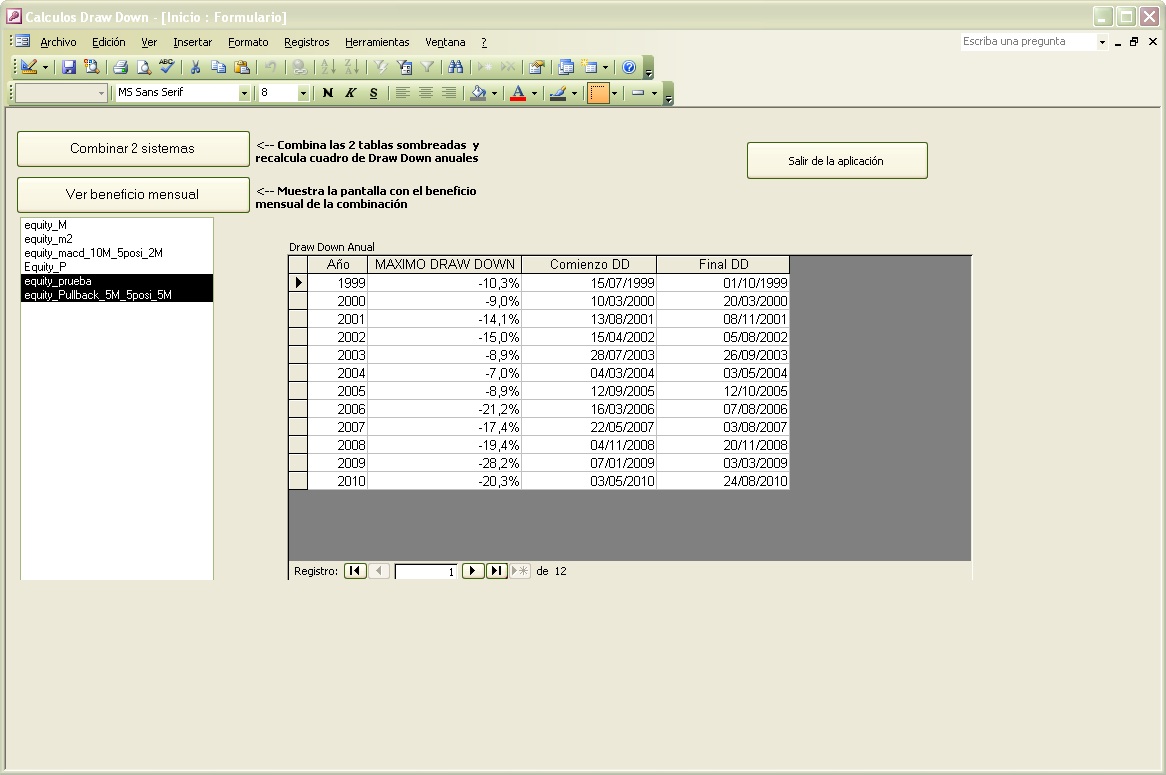Open the font color dropdown arrow
The image size is (1166, 775).
pos(534,93)
